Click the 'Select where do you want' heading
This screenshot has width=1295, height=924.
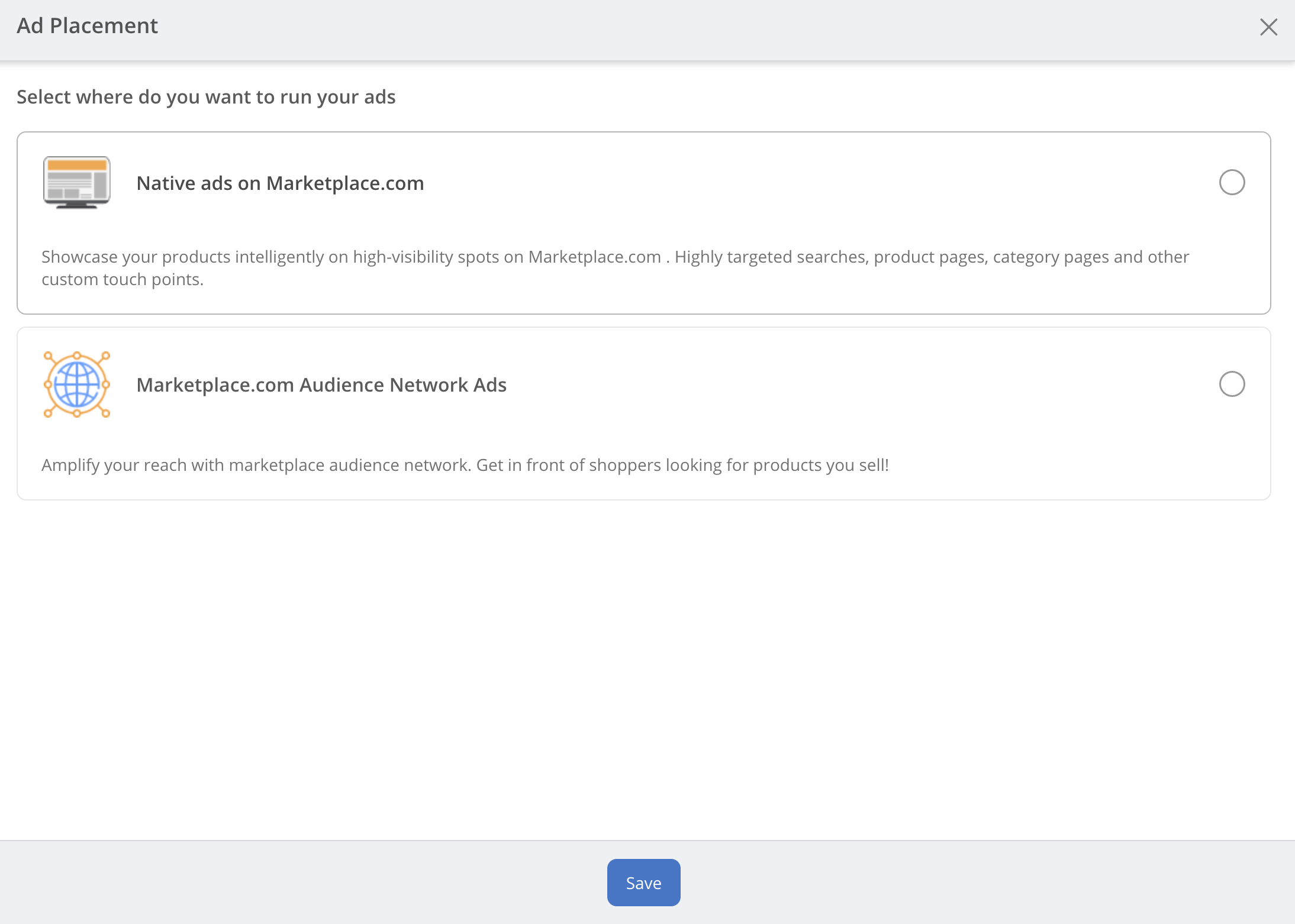[x=206, y=96]
